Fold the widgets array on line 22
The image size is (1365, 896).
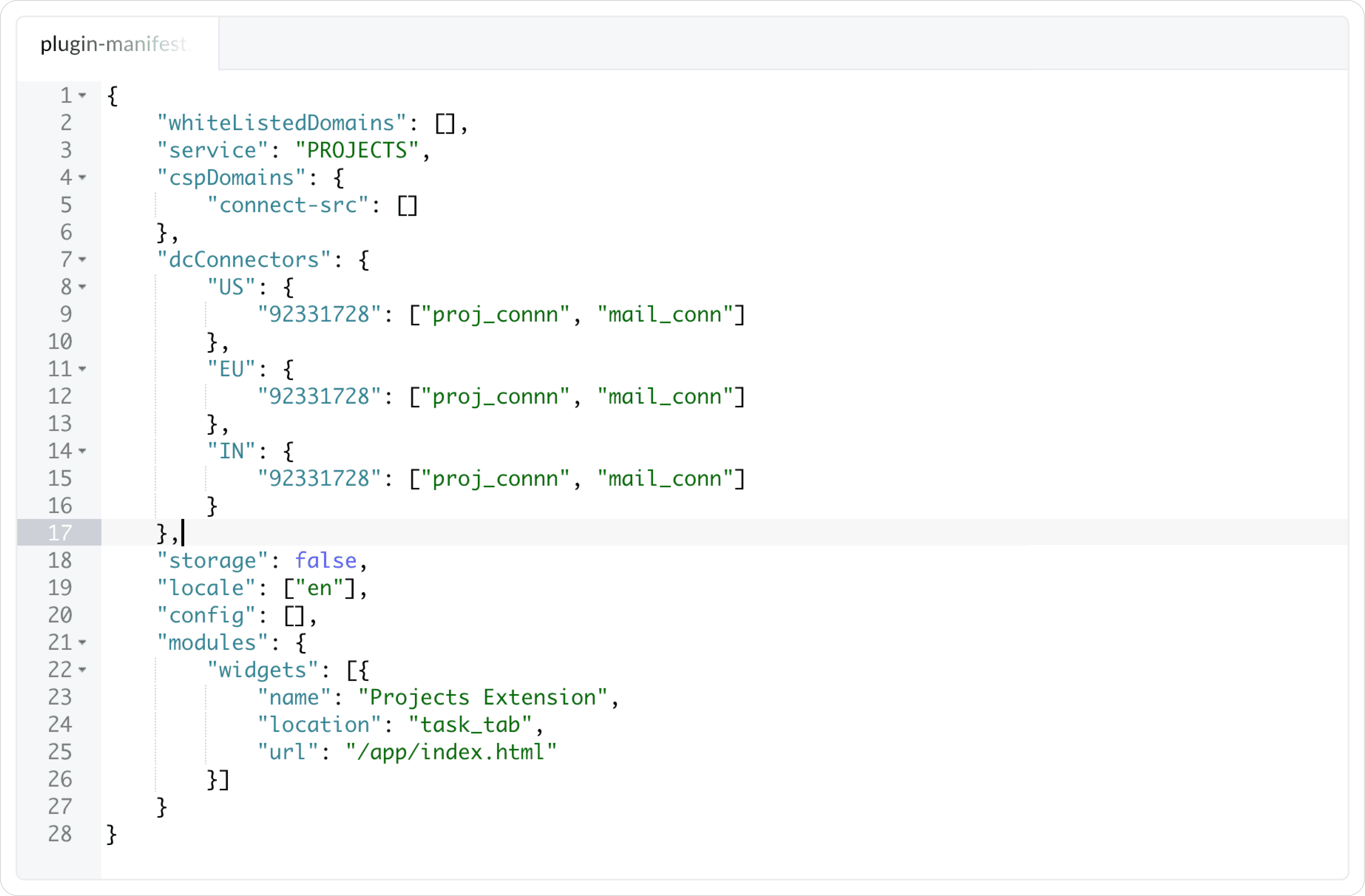(82, 670)
